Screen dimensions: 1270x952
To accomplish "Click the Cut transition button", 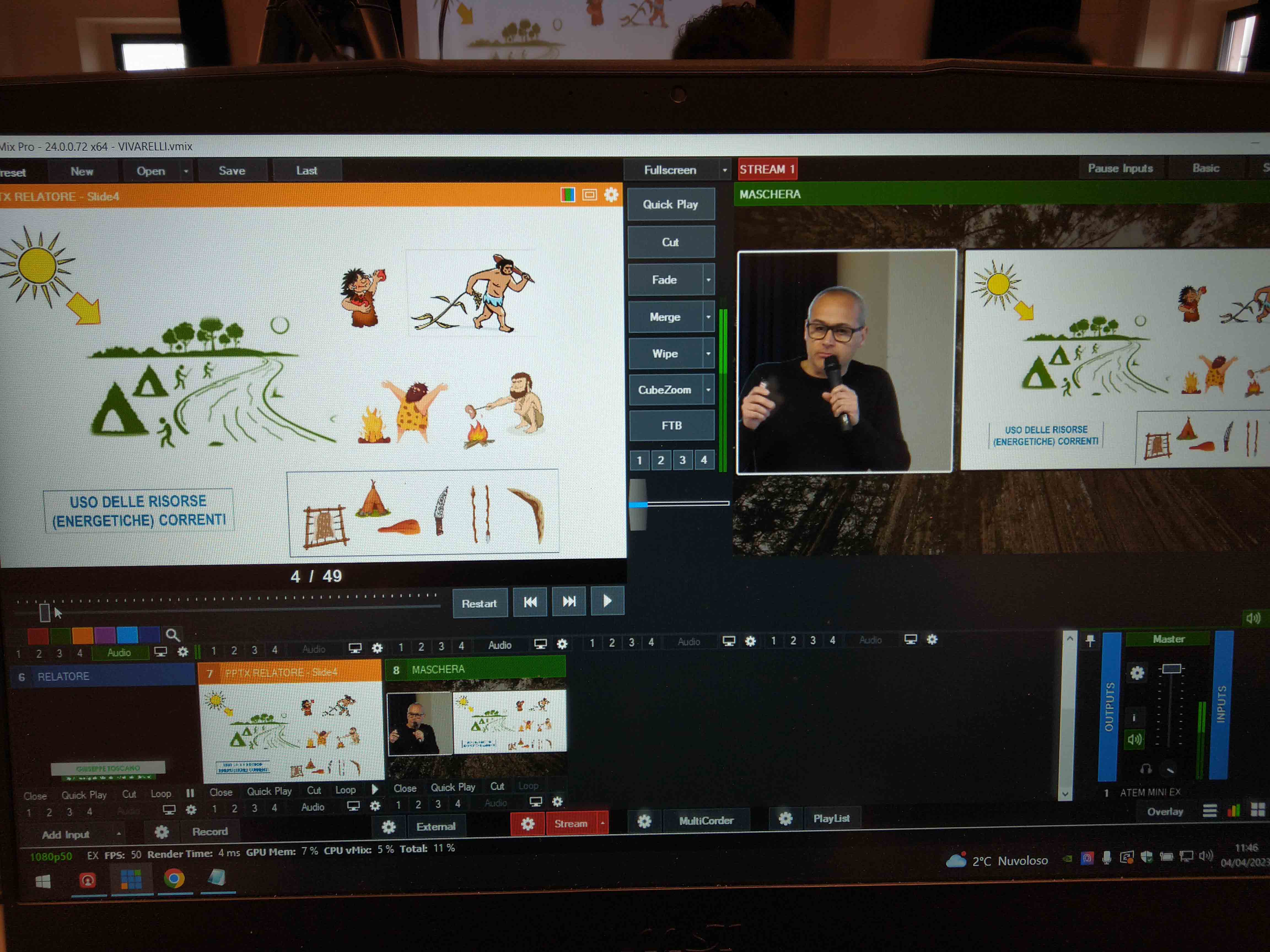I will pyautogui.click(x=670, y=242).
